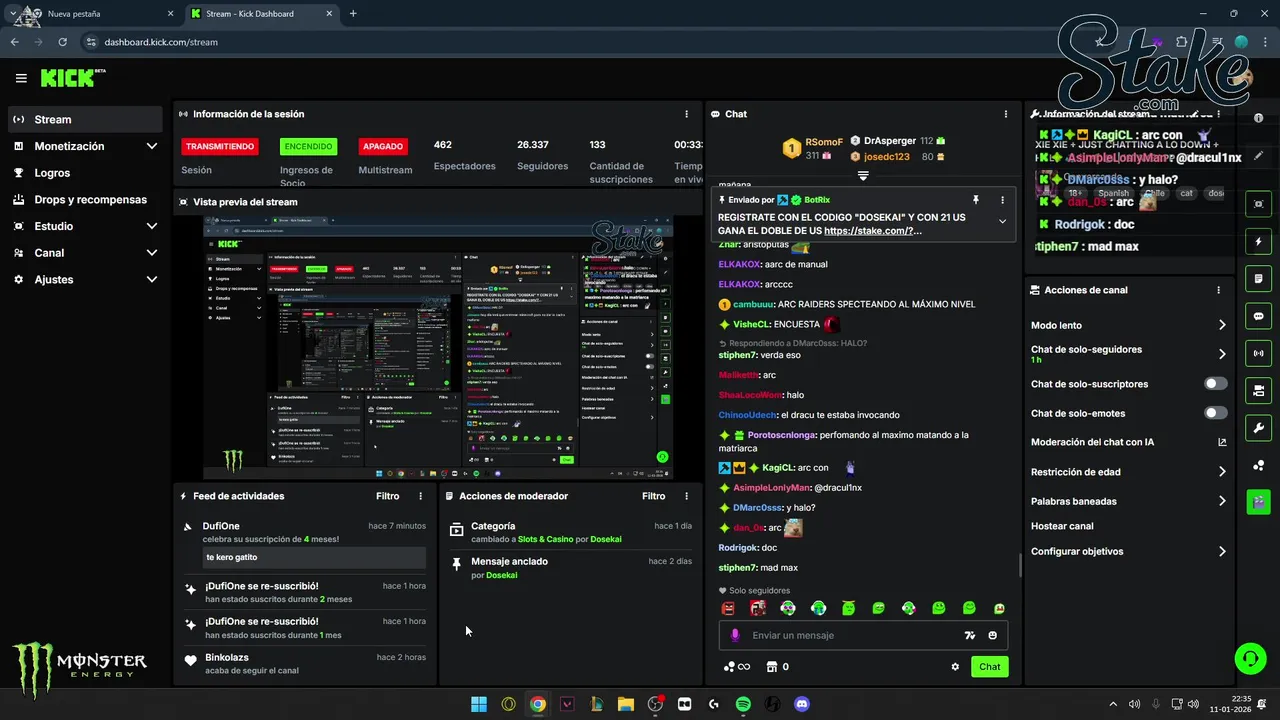Open Discord from the taskbar
Image resolution: width=1280 pixels, height=720 pixels.
(x=801, y=704)
